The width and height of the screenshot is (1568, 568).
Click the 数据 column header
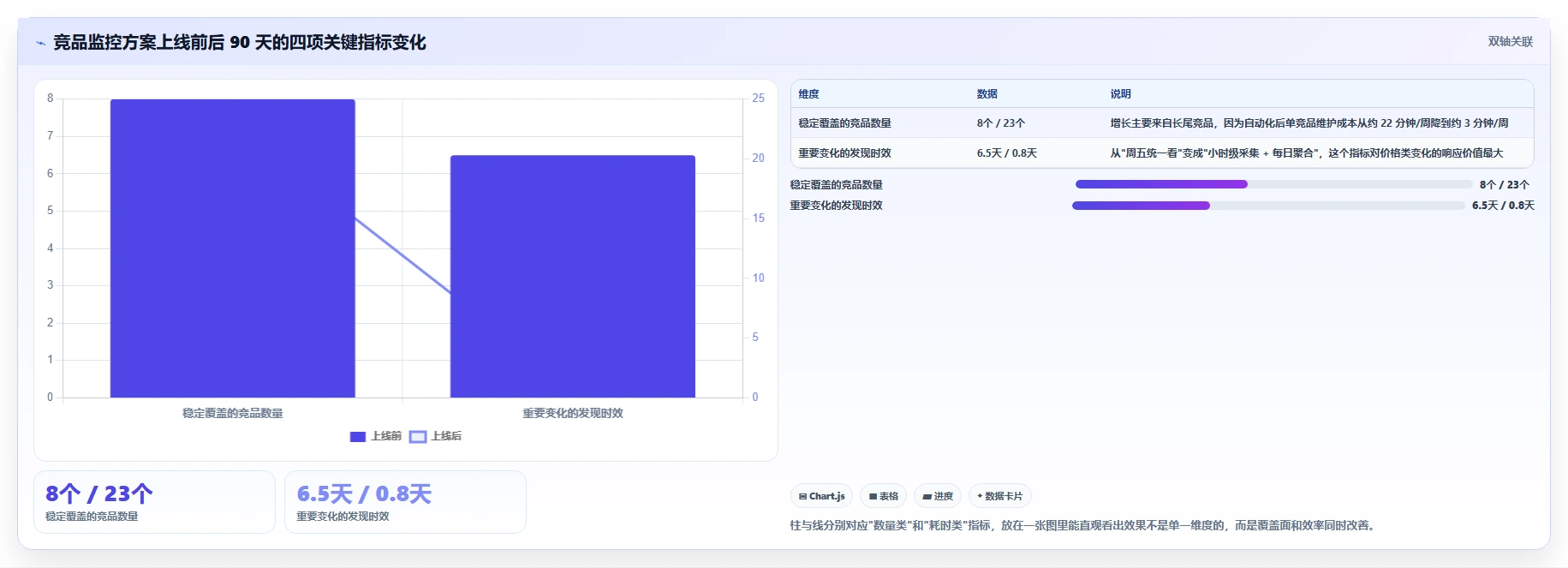tap(987, 94)
